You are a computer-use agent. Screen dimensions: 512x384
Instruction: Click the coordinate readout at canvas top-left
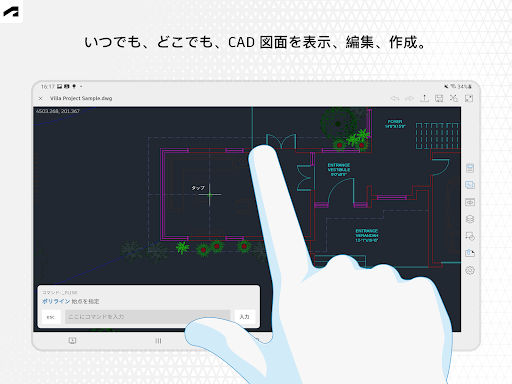(x=58, y=111)
